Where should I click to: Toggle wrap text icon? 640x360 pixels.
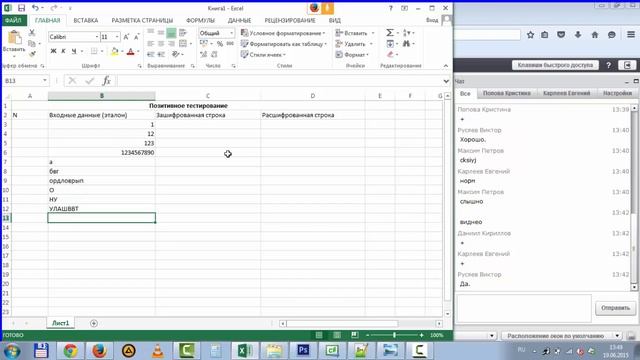(182, 33)
